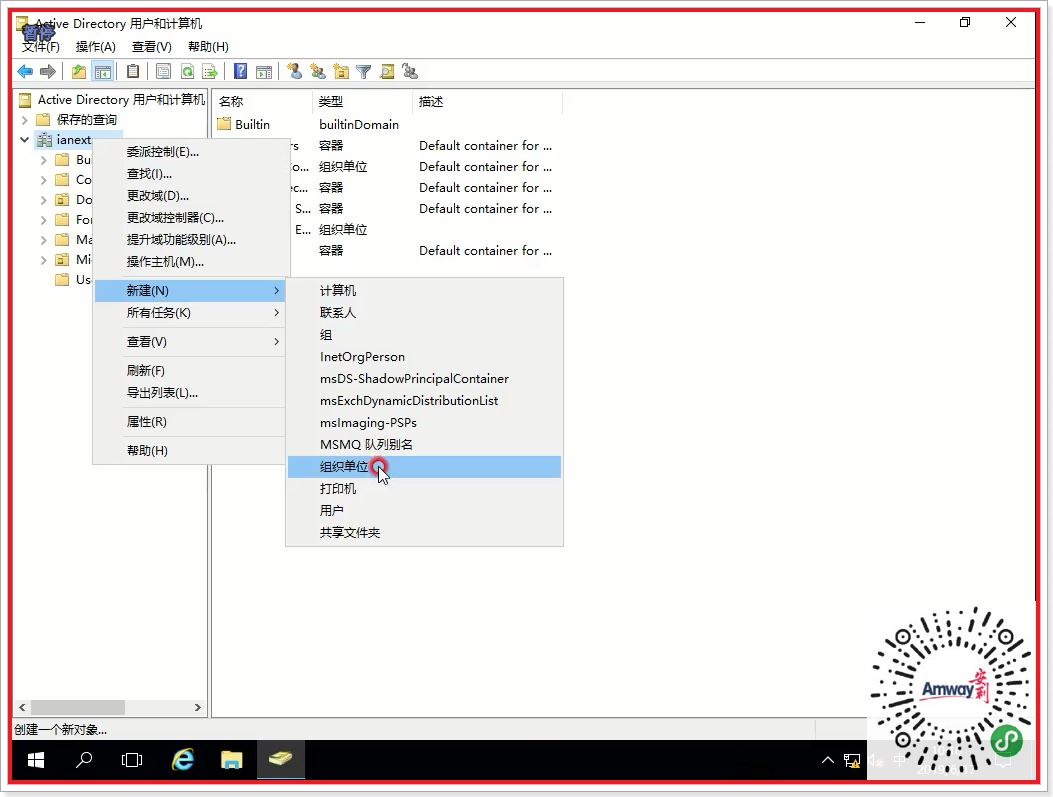Toggle the show/hide action pane icon

(264, 71)
